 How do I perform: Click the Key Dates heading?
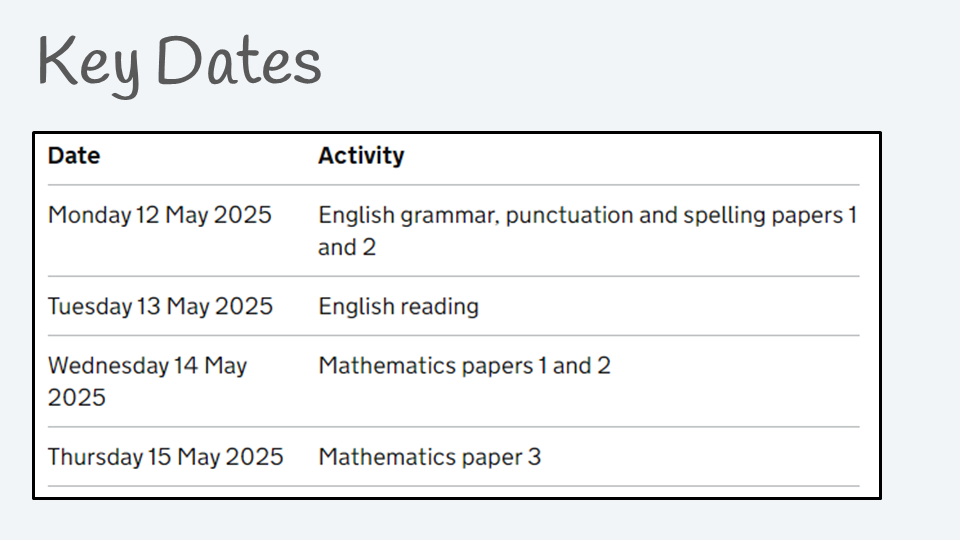(x=179, y=63)
